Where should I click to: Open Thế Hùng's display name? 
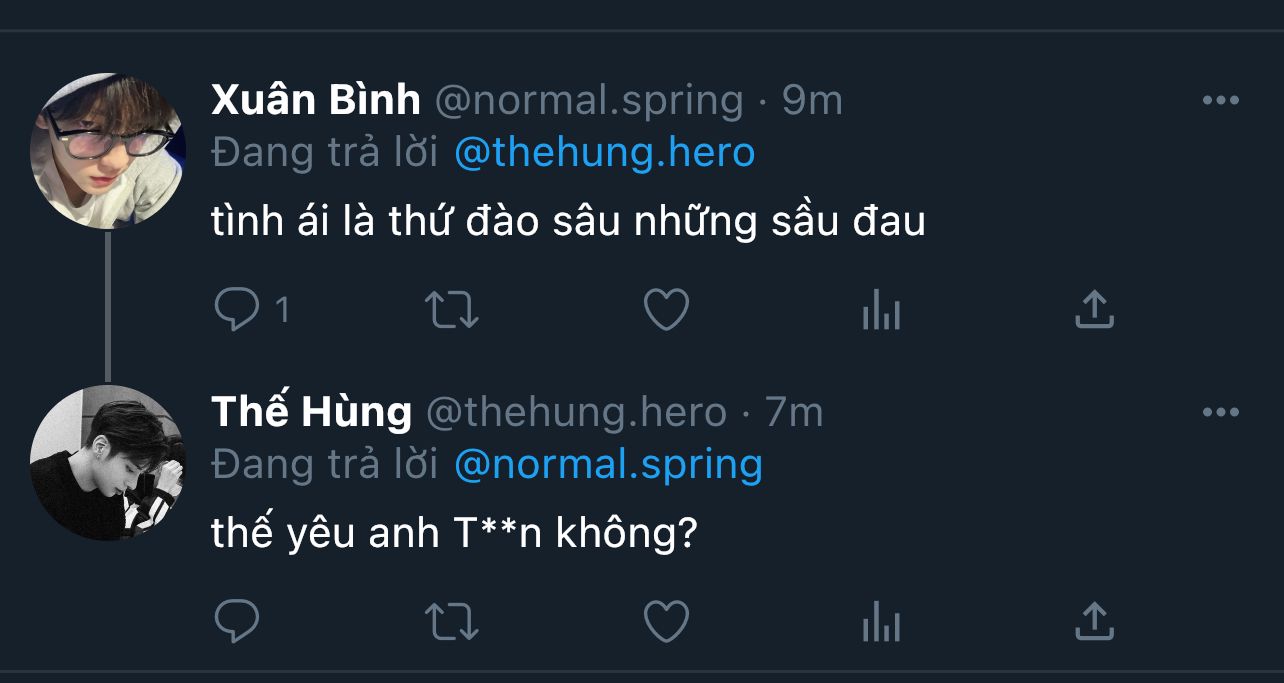coord(311,412)
